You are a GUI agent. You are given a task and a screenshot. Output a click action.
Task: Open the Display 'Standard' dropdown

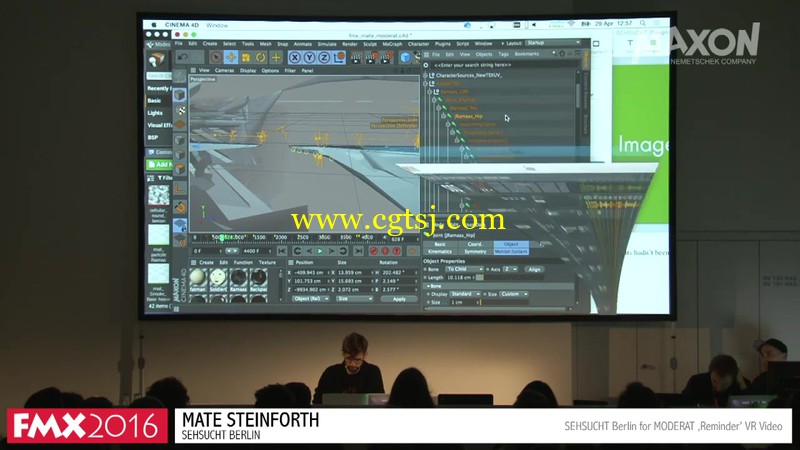click(x=465, y=294)
